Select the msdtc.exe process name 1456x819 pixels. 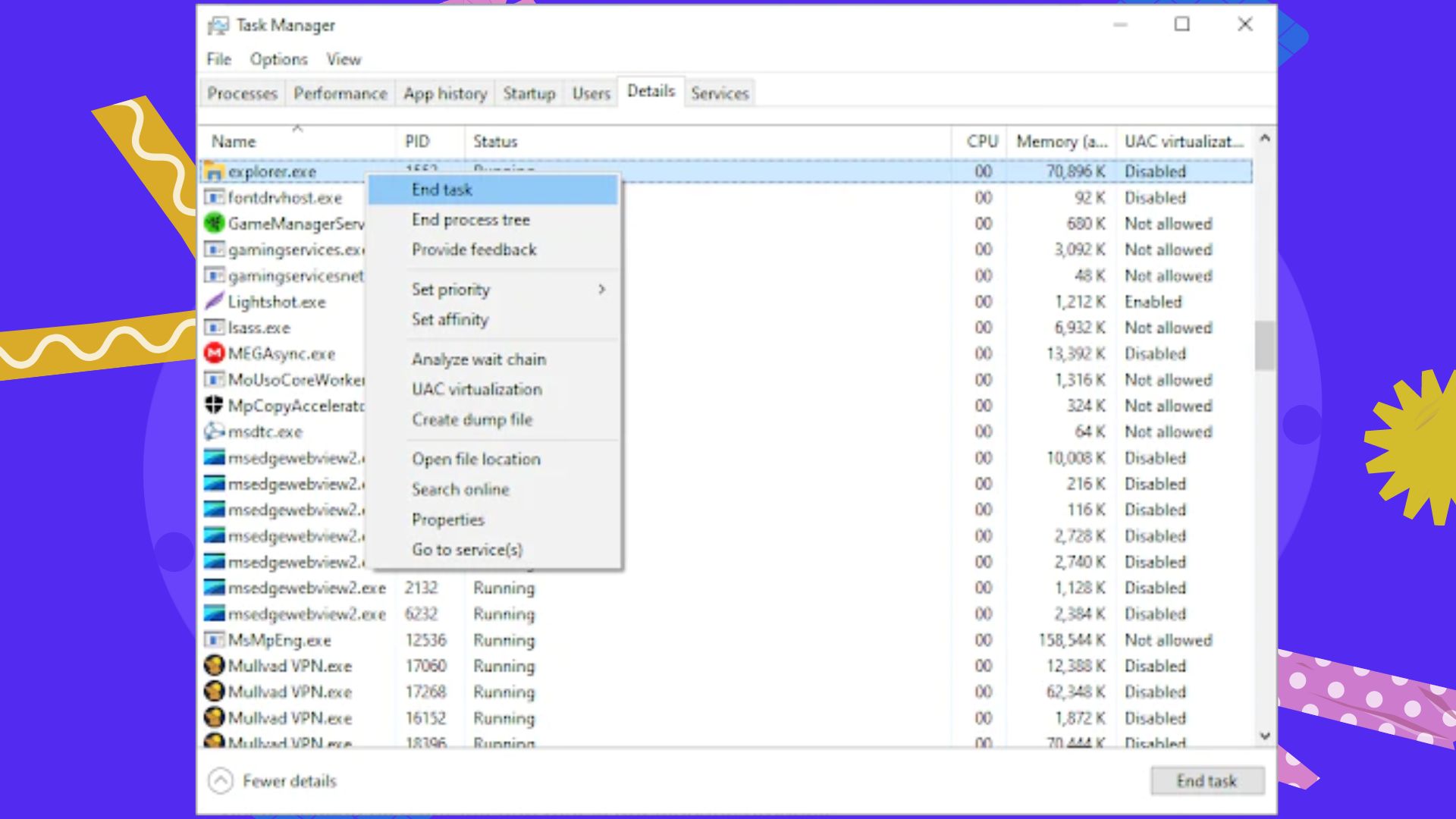[x=265, y=432]
